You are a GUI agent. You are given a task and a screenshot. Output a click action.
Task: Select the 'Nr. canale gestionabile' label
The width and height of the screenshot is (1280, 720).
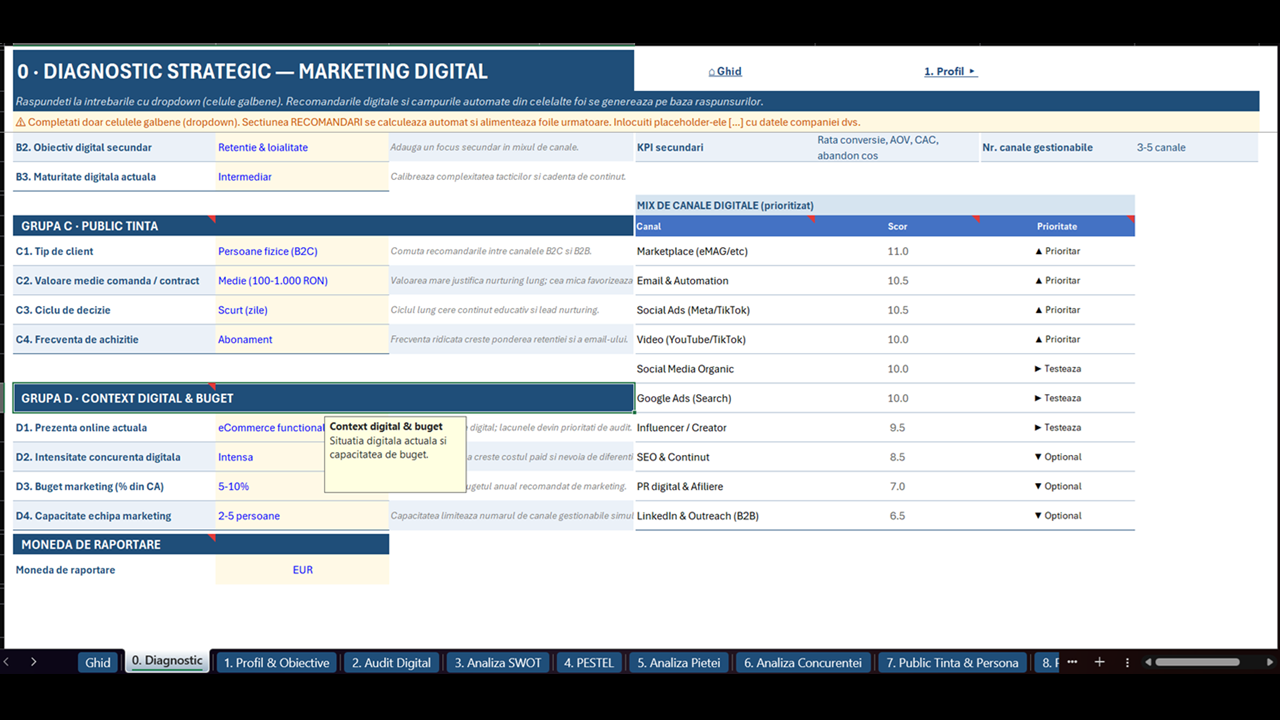(1056, 147)
